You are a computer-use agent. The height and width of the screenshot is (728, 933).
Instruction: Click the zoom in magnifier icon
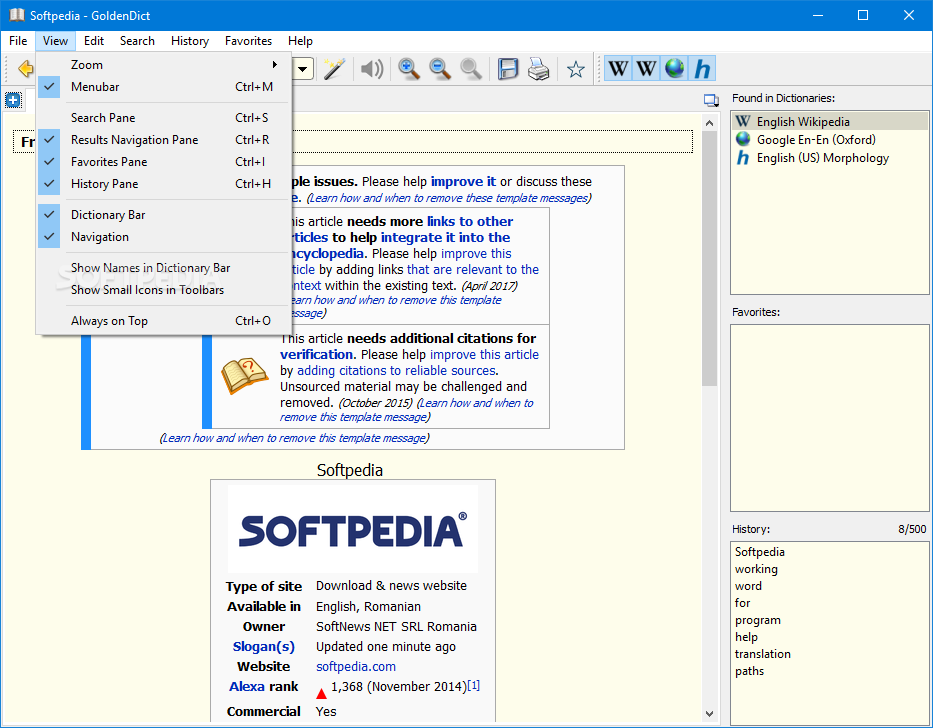(x=409, y=69)
